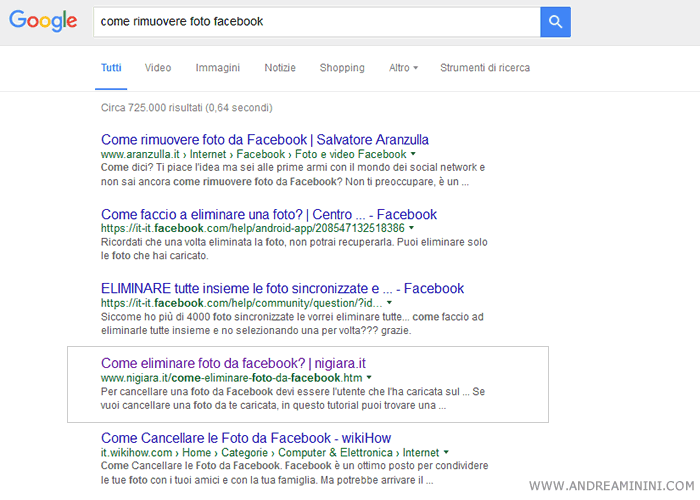Expand arrow beside www.nigiara.it URL
The height and width of the screenshot is (500, 700).
click(x=369, y=378)
